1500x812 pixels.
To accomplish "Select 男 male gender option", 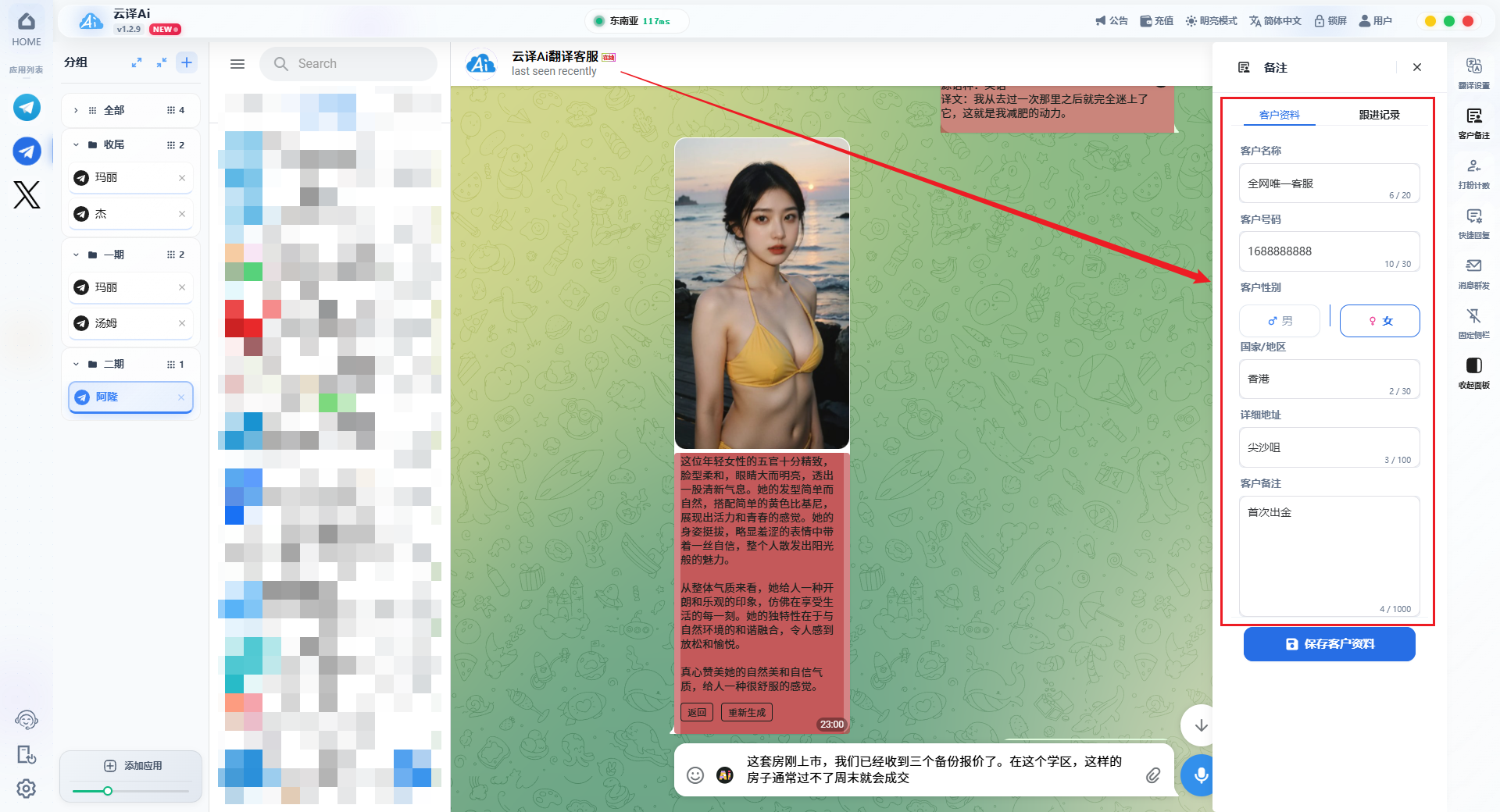I will (1280, 321).
